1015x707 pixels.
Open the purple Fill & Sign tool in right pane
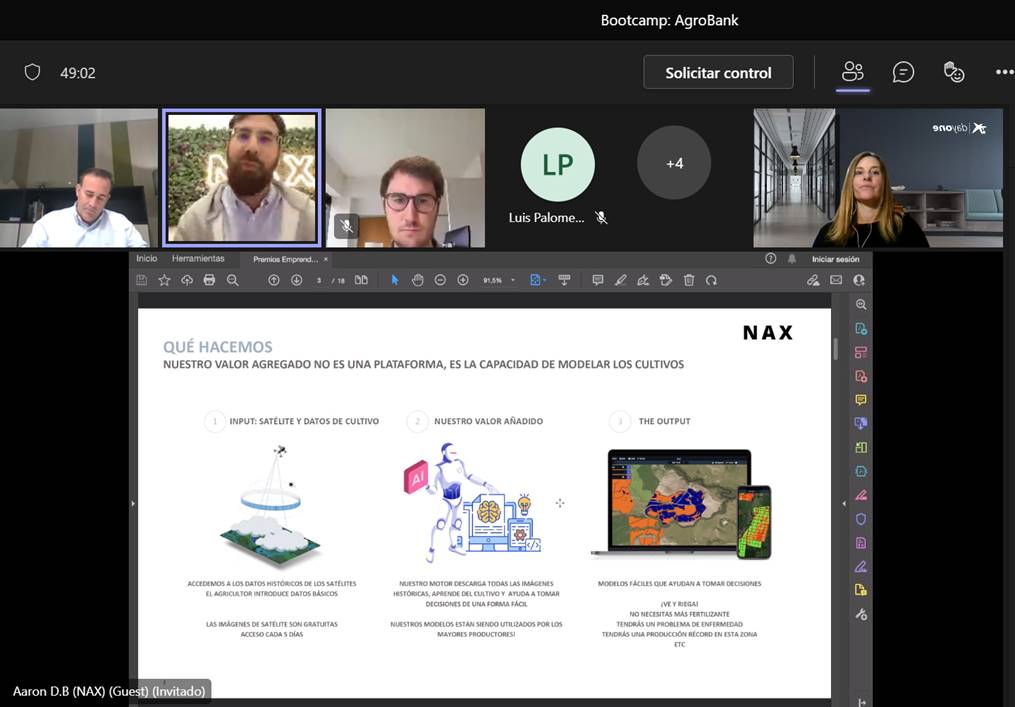click(861, 567)
